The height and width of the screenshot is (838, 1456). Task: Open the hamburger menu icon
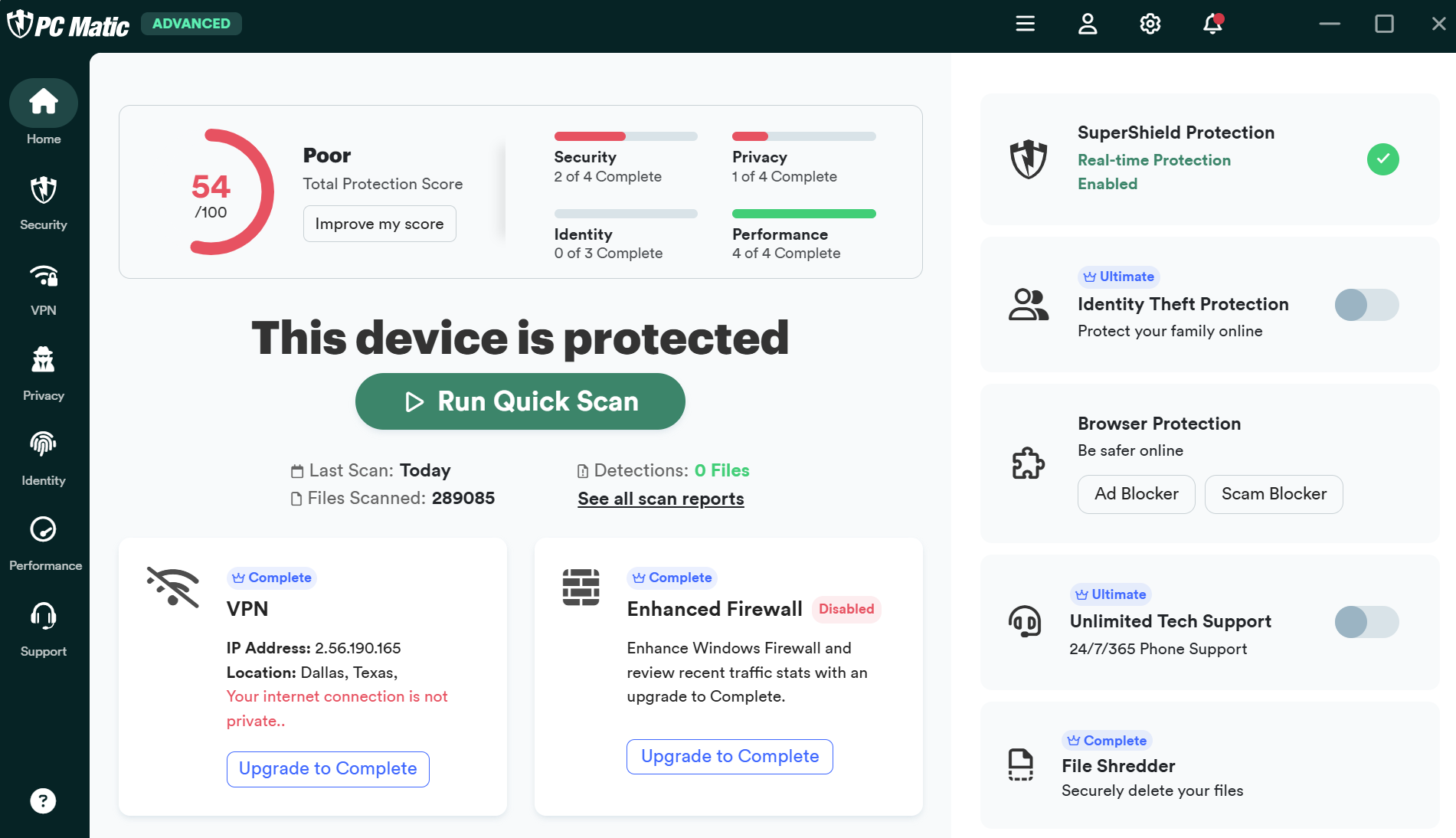click(1025, 24)
